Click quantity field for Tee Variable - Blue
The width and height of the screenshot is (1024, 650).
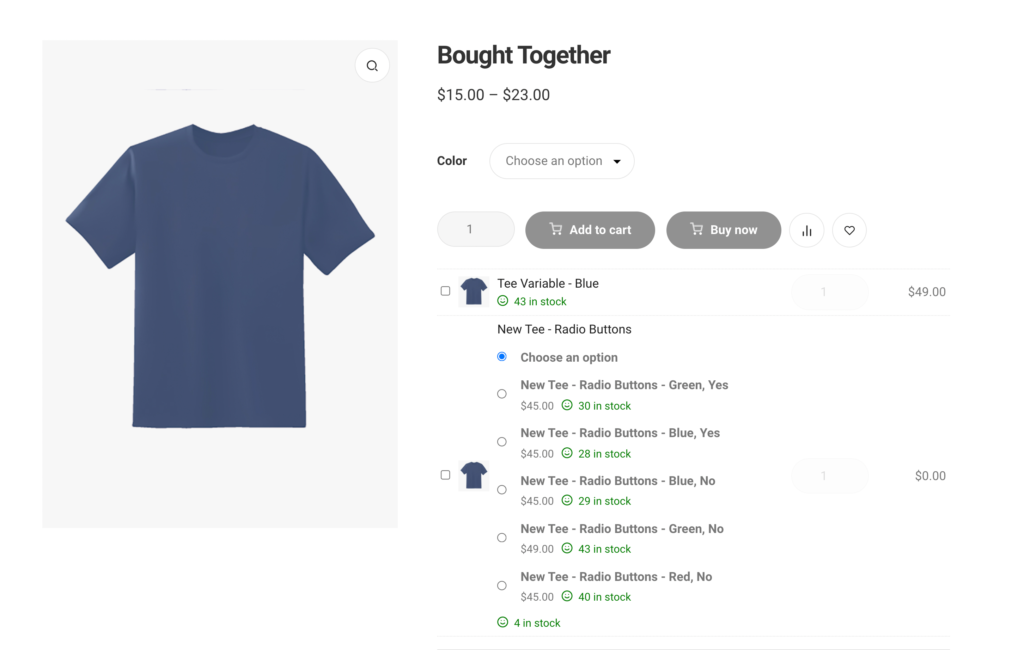829,292
